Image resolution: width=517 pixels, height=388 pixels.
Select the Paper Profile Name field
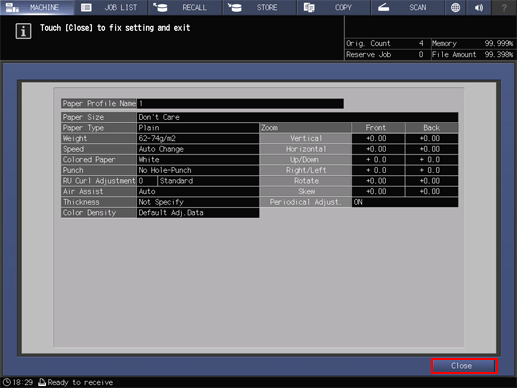click(240, 104)
